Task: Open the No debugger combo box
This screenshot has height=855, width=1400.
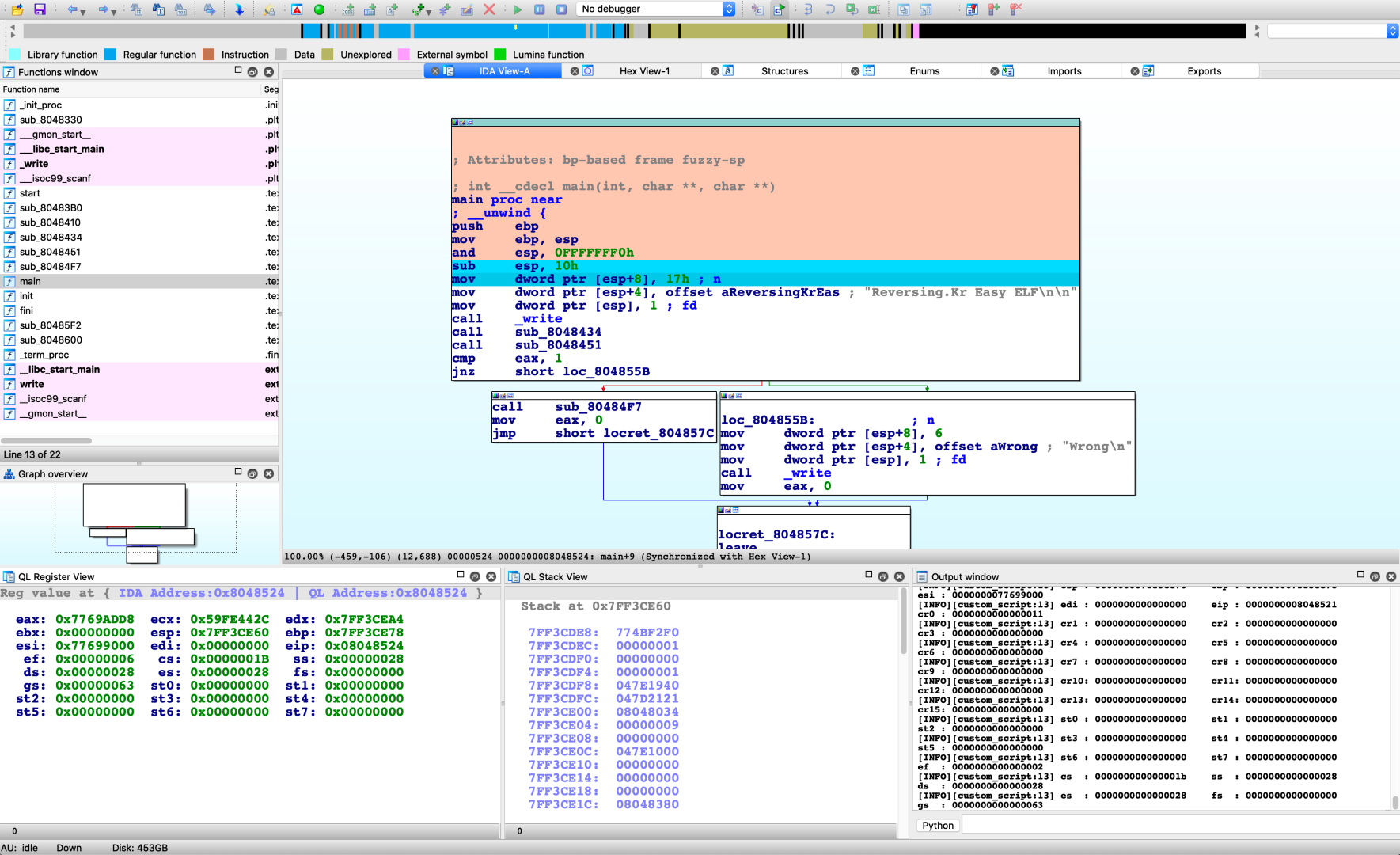Action: point(656,9)
